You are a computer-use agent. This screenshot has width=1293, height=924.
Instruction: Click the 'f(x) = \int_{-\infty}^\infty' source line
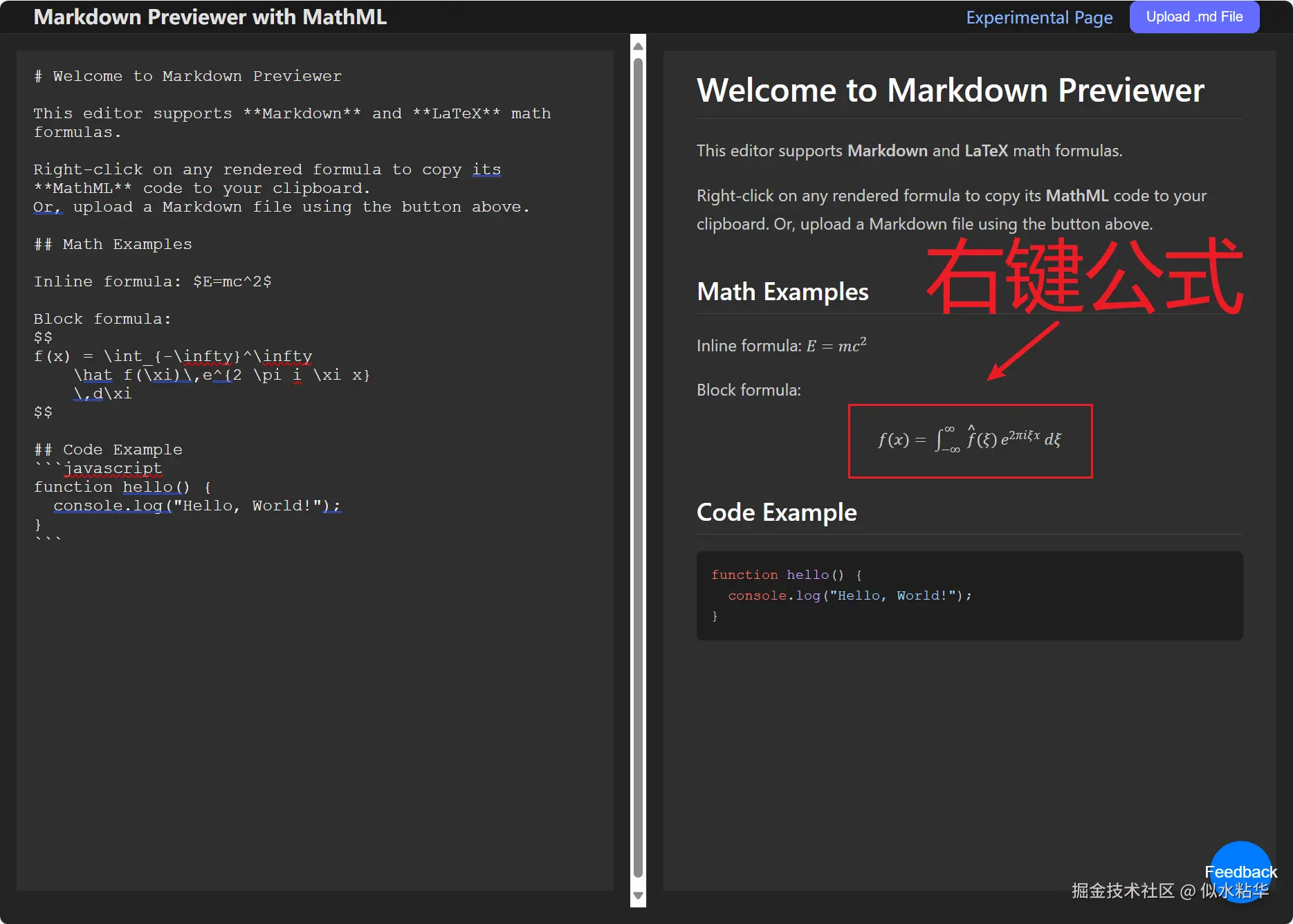click(173, 356)
